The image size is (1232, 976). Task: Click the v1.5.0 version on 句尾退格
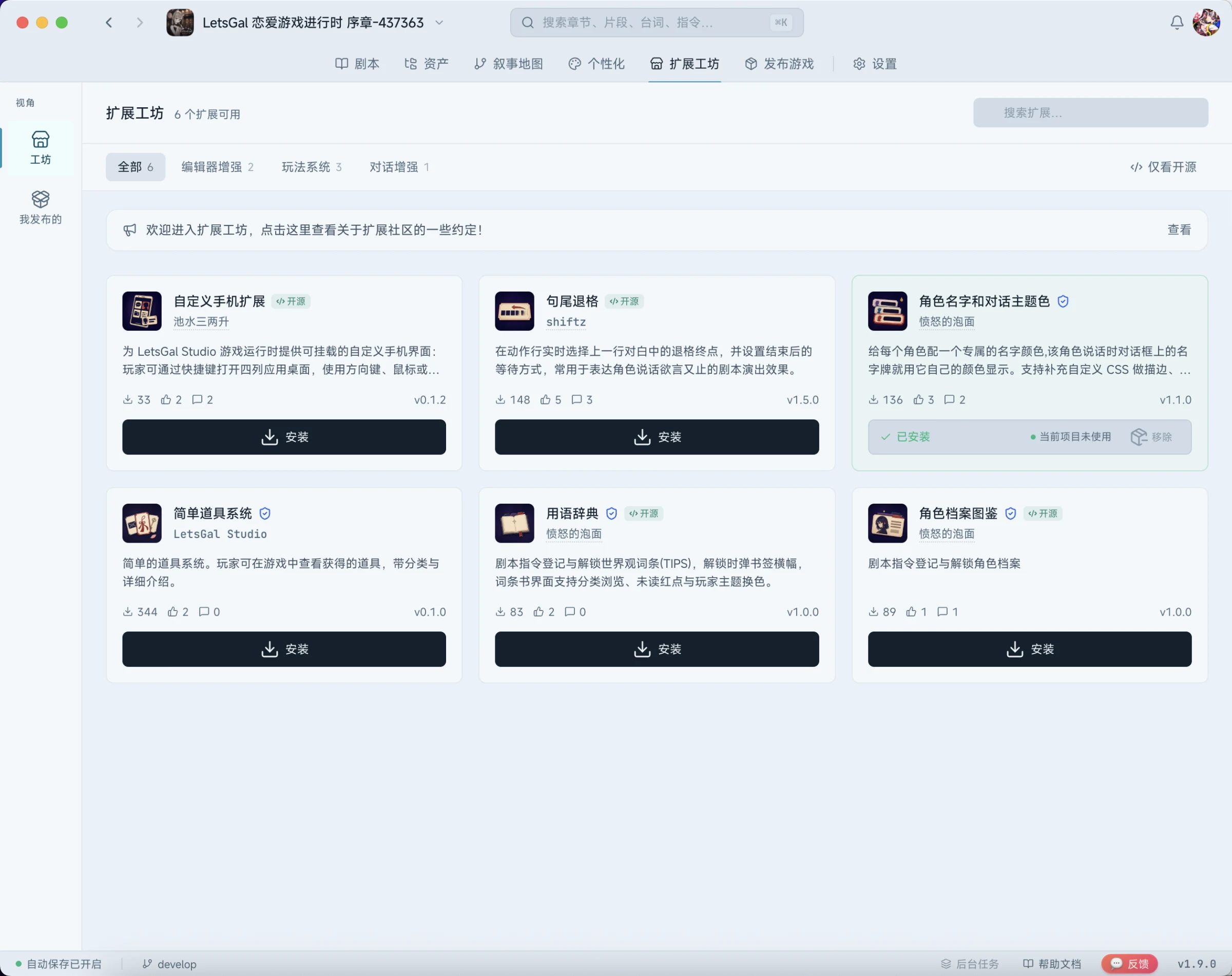pos(802,400)
